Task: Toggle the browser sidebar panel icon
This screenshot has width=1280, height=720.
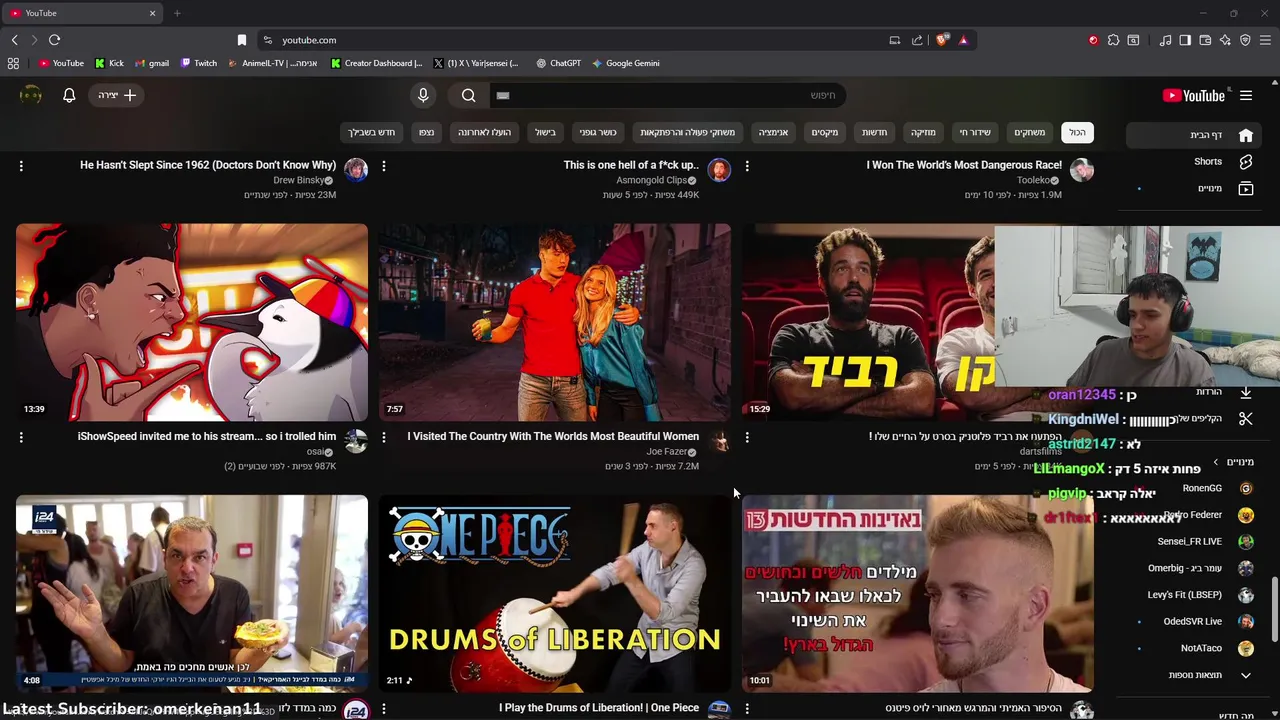Action: coord(1185,40)
